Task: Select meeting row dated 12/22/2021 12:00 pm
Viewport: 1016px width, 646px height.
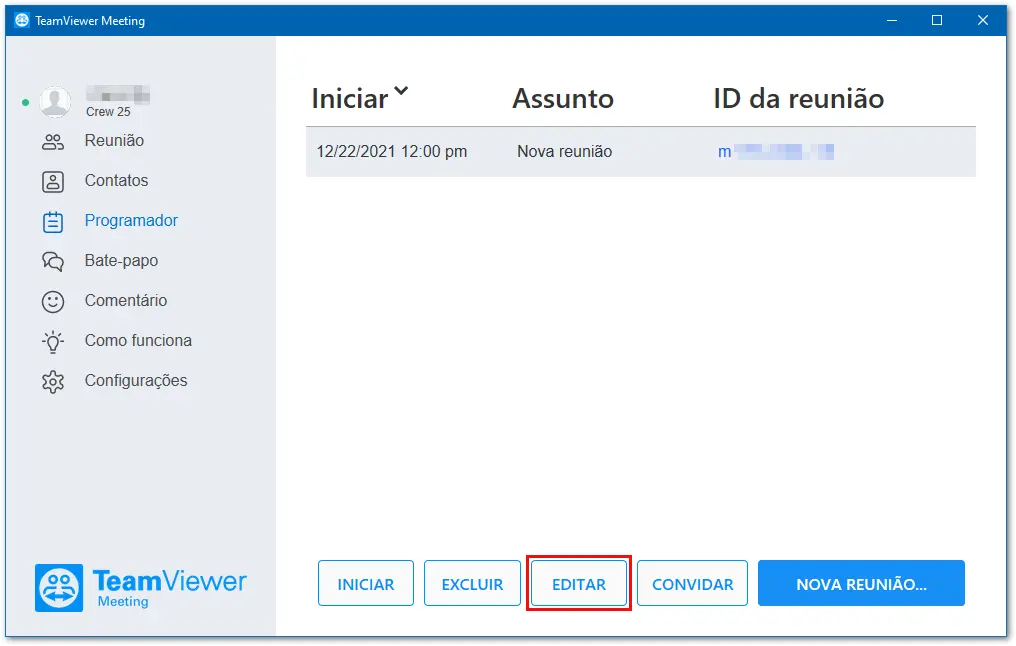Action: pos(641,152)
